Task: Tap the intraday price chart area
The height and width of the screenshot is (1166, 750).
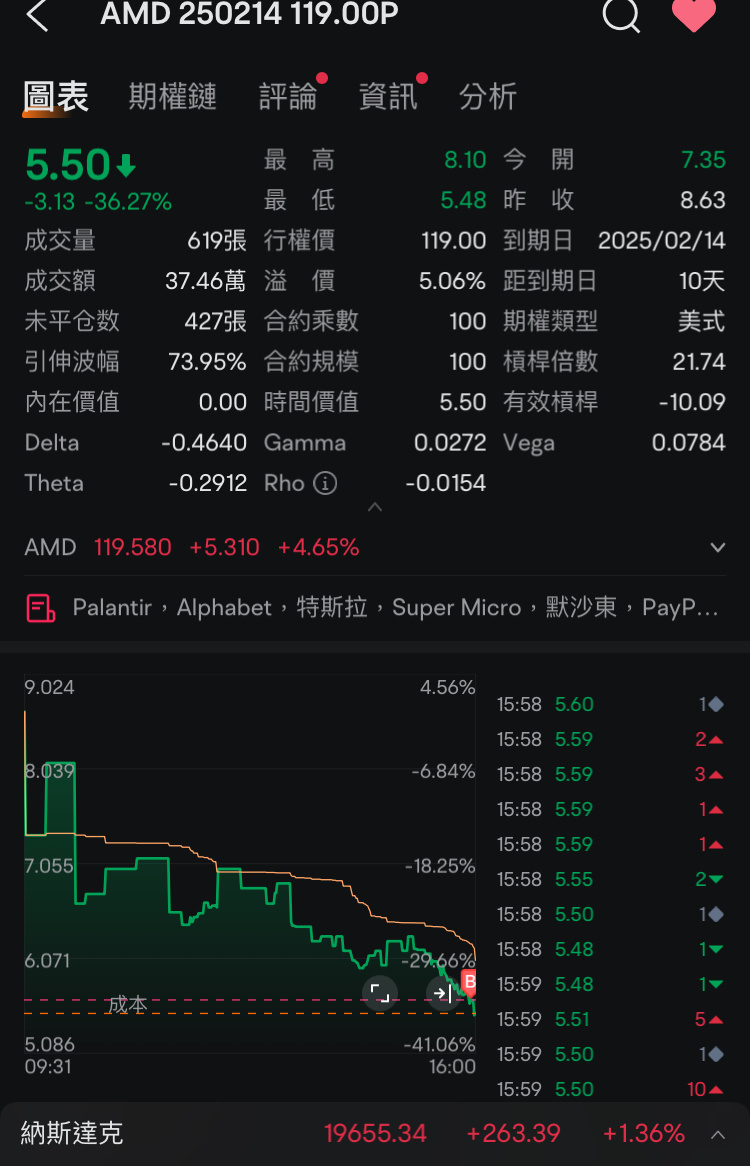Action: [250, 863]
